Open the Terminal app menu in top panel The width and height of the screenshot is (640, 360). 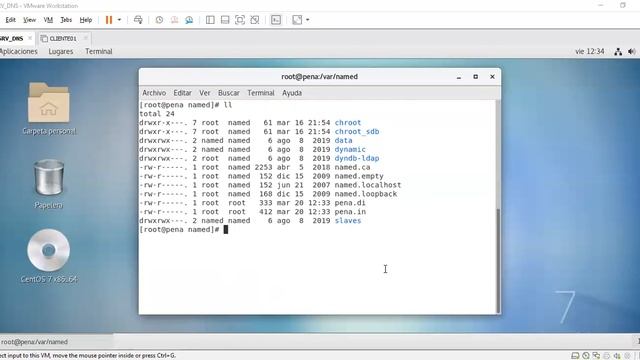99,51
